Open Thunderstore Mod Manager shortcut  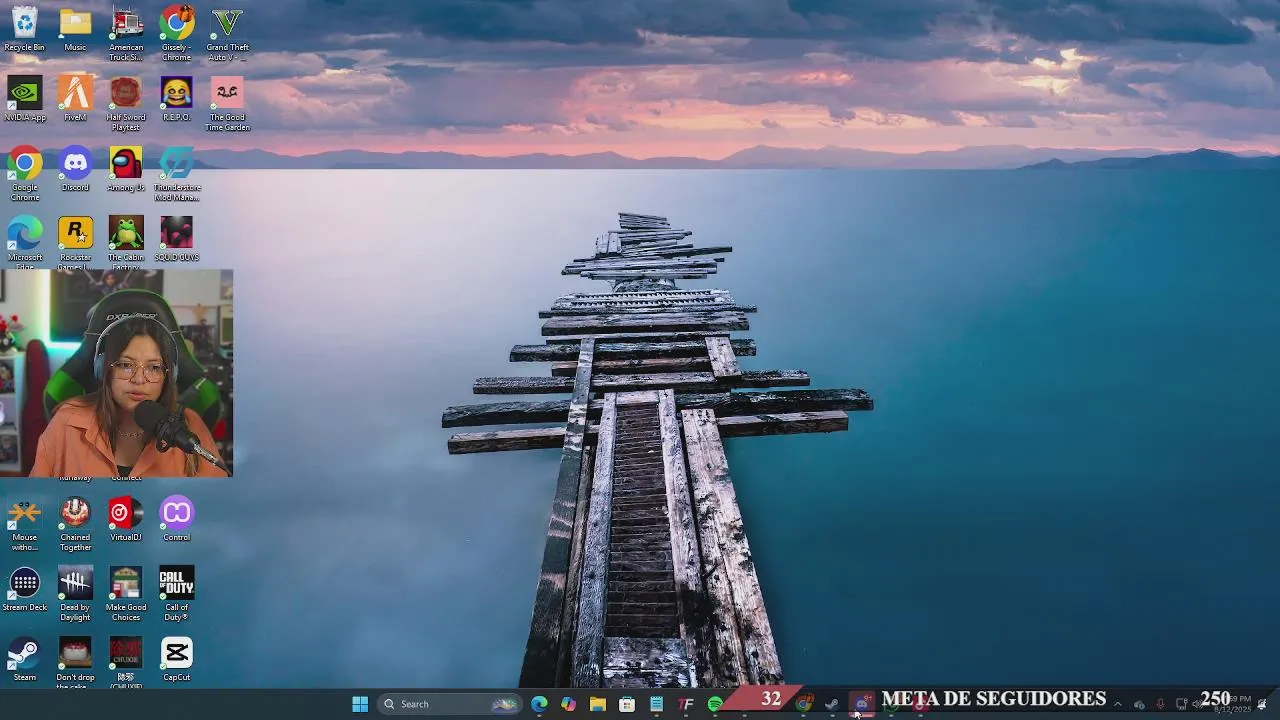(176, 175)
